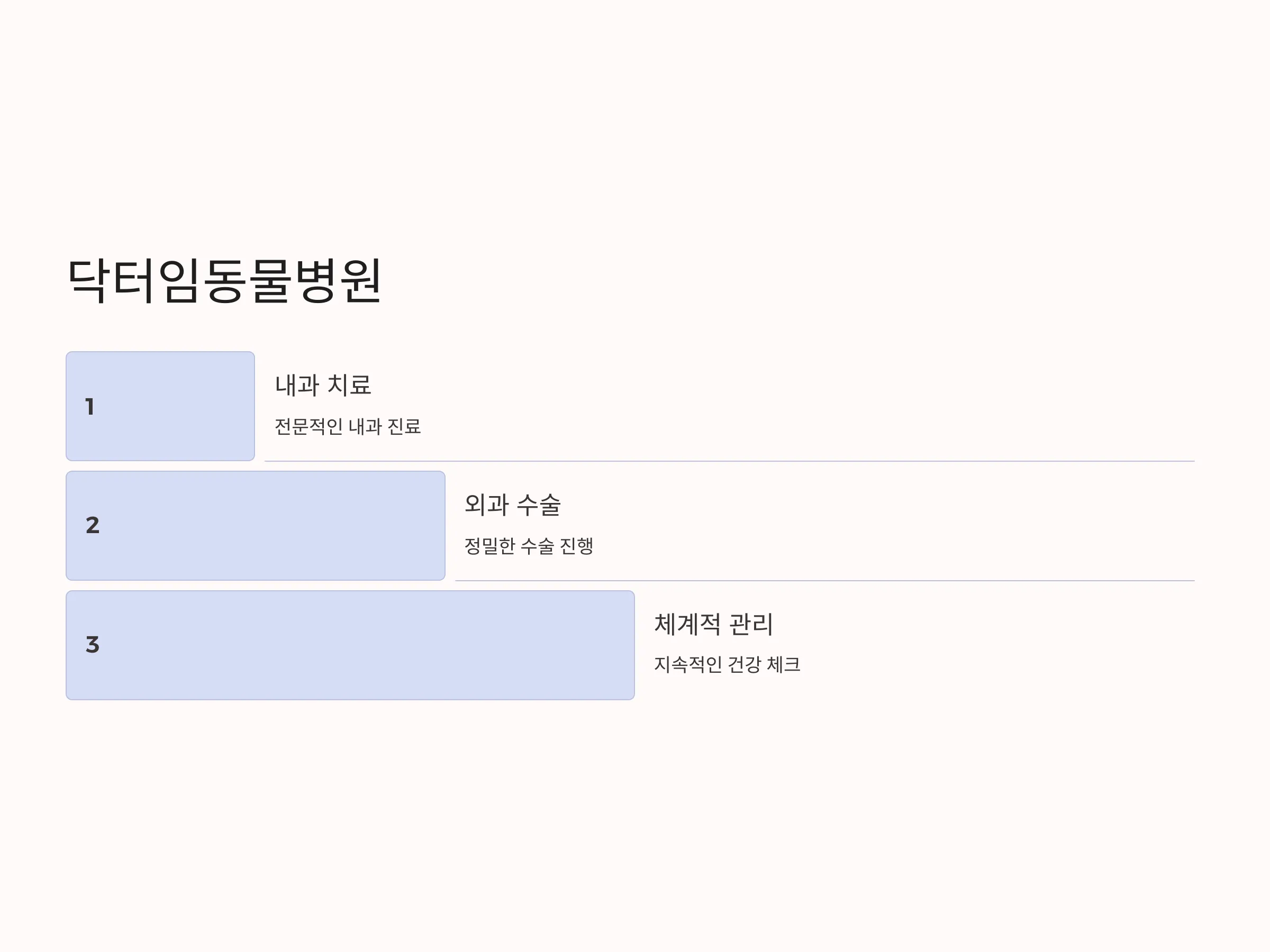The width and height of the screenshot is (1270, 952).
Task: Select the medium blue bar for step 2
Action: click(x=256, y=526)
